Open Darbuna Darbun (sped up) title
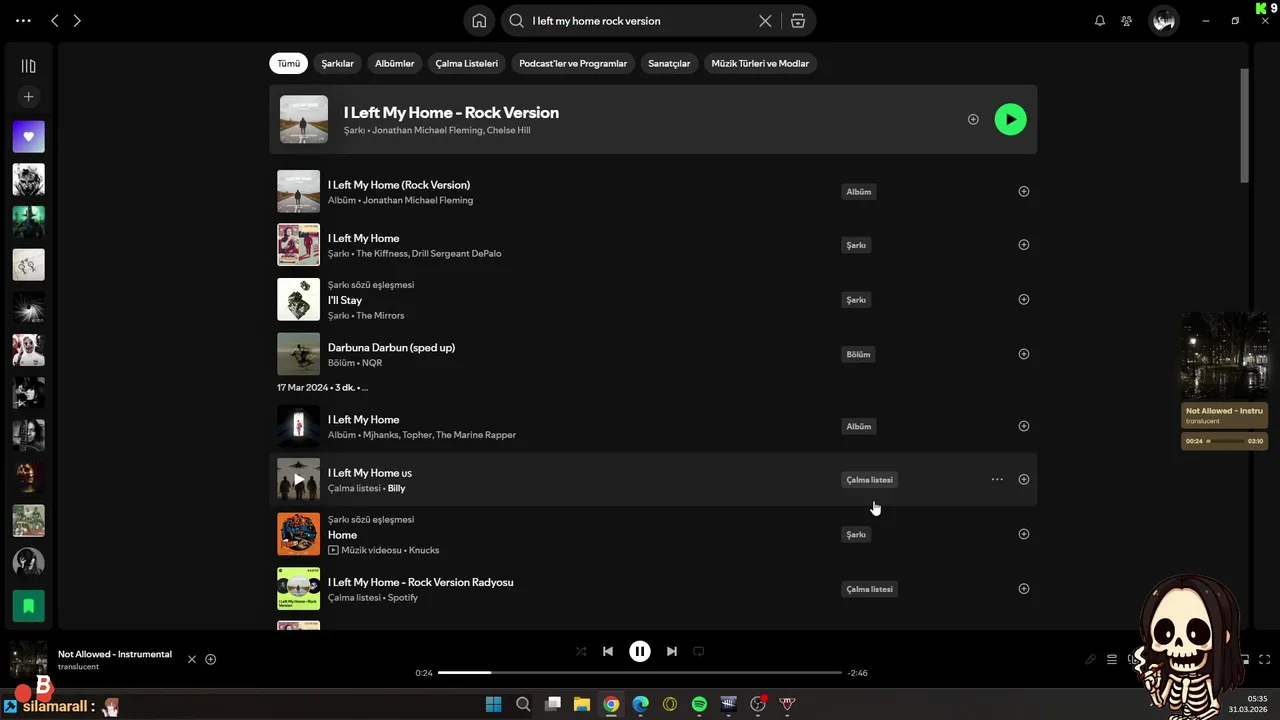This screenshot has height=720, width=1280. [391, 347]
